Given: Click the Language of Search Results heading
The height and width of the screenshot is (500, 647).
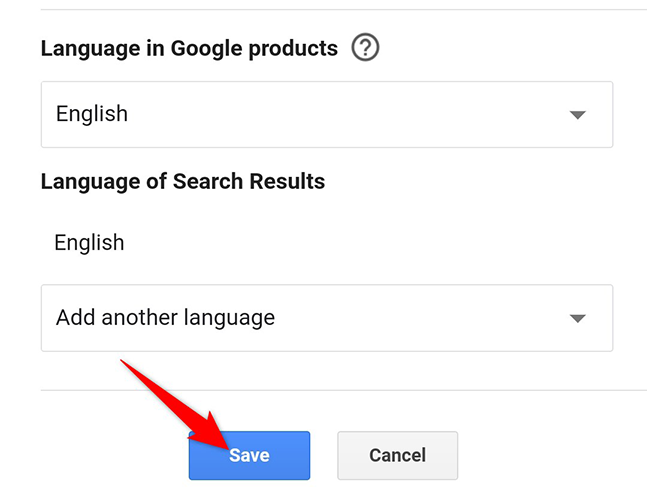Looking at the screenshot, I should pos(183,182).
